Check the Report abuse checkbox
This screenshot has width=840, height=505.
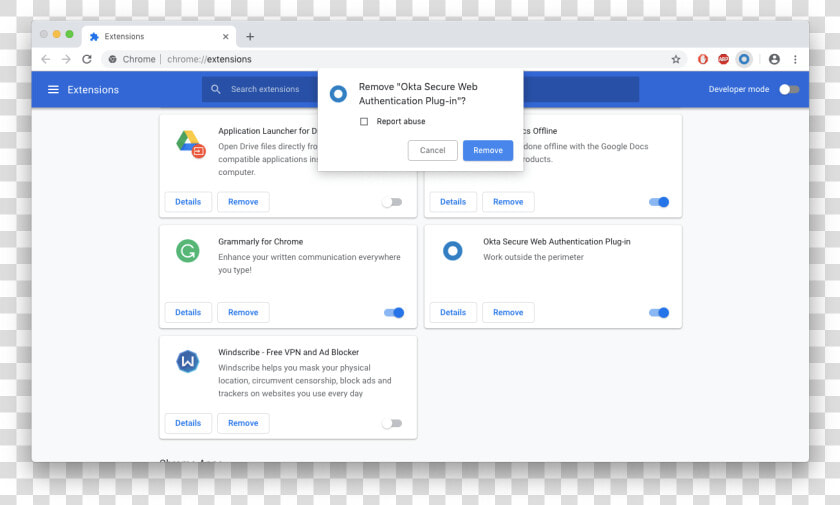[x=364, y=122]
